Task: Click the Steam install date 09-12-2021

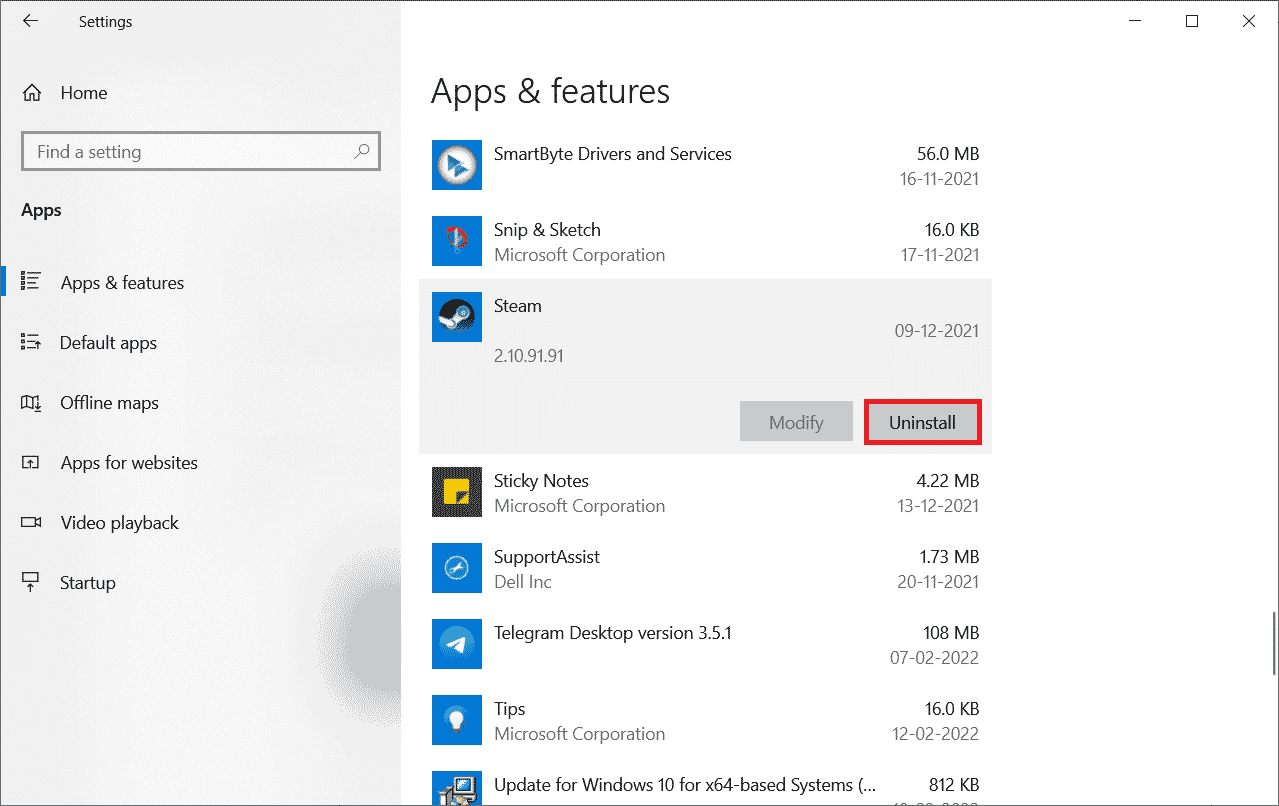Action: pyautogui.click(x=937, y=331)
